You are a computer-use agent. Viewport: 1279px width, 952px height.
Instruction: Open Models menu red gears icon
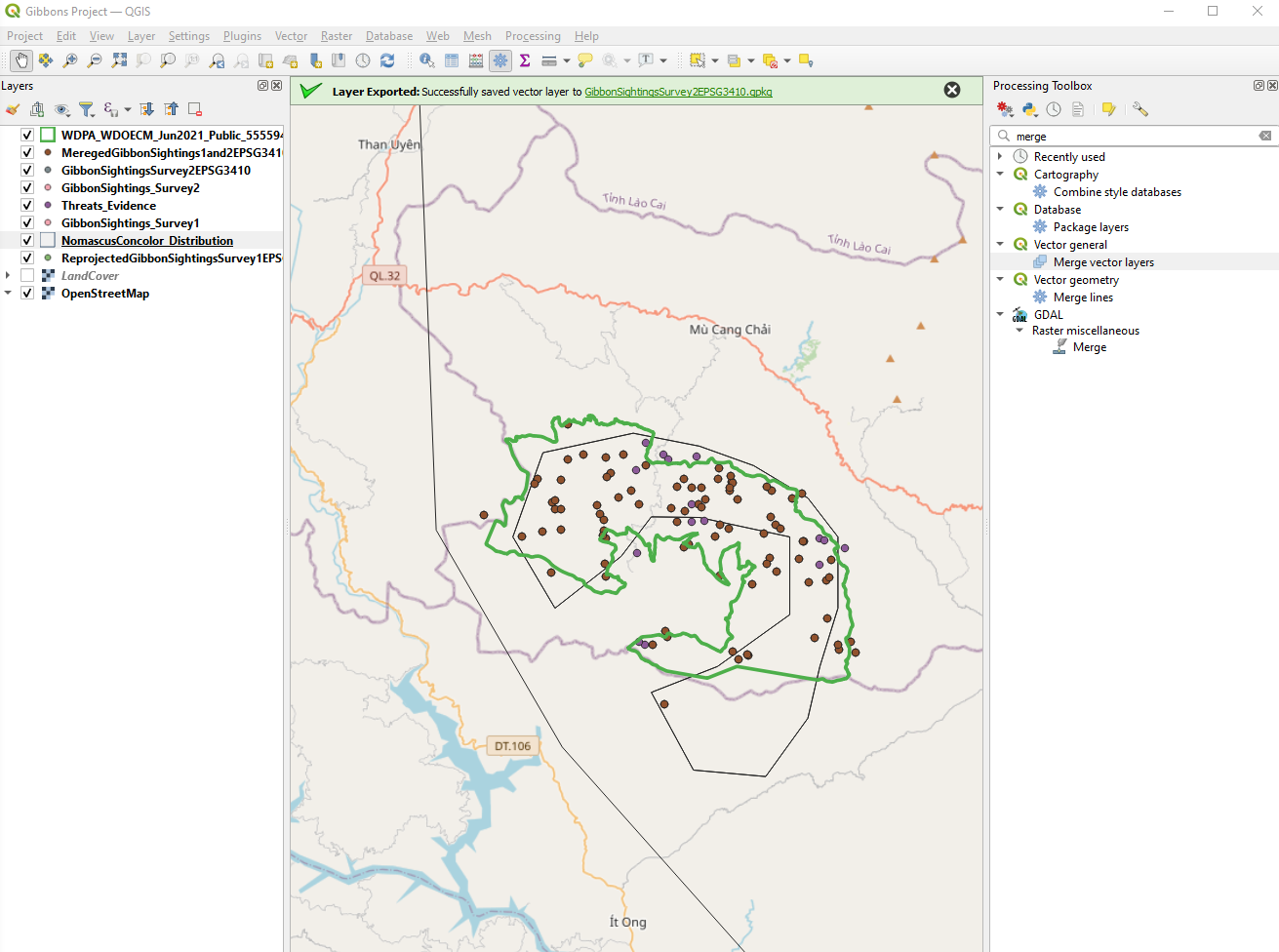click(x=1005, y=109)
